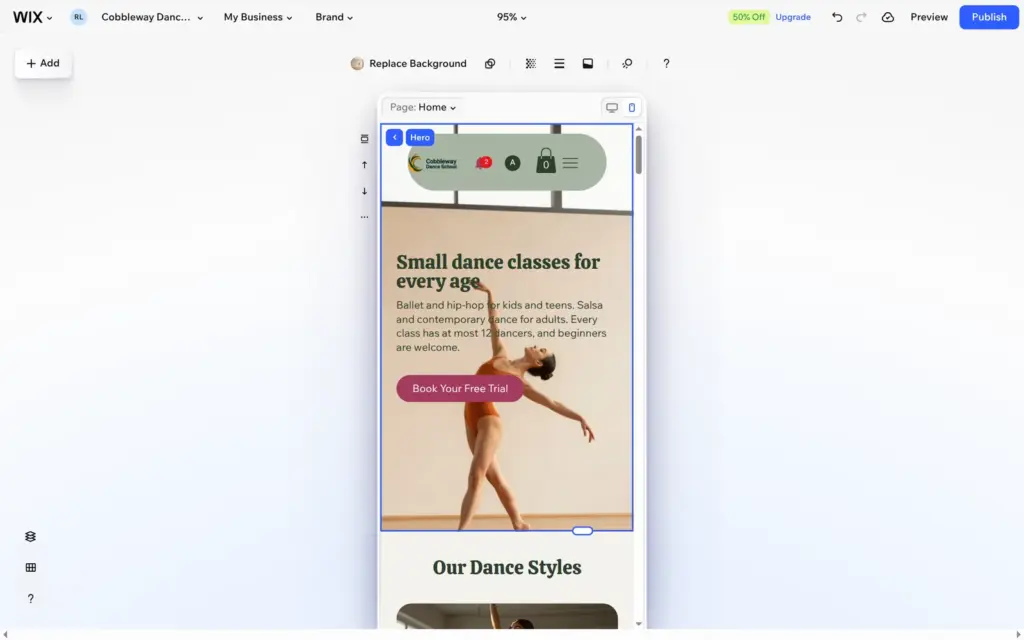
Task: Click the dotted pattern icon in section toolbar
Action: click(x=531, y=63)
